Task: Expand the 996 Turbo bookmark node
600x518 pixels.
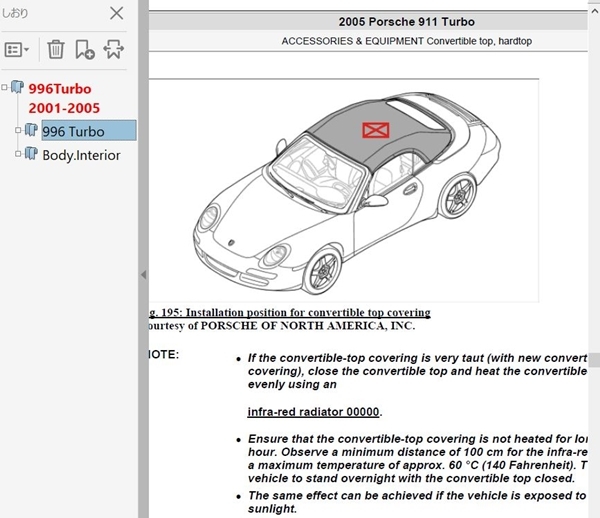Action: [x=18, y=130]
